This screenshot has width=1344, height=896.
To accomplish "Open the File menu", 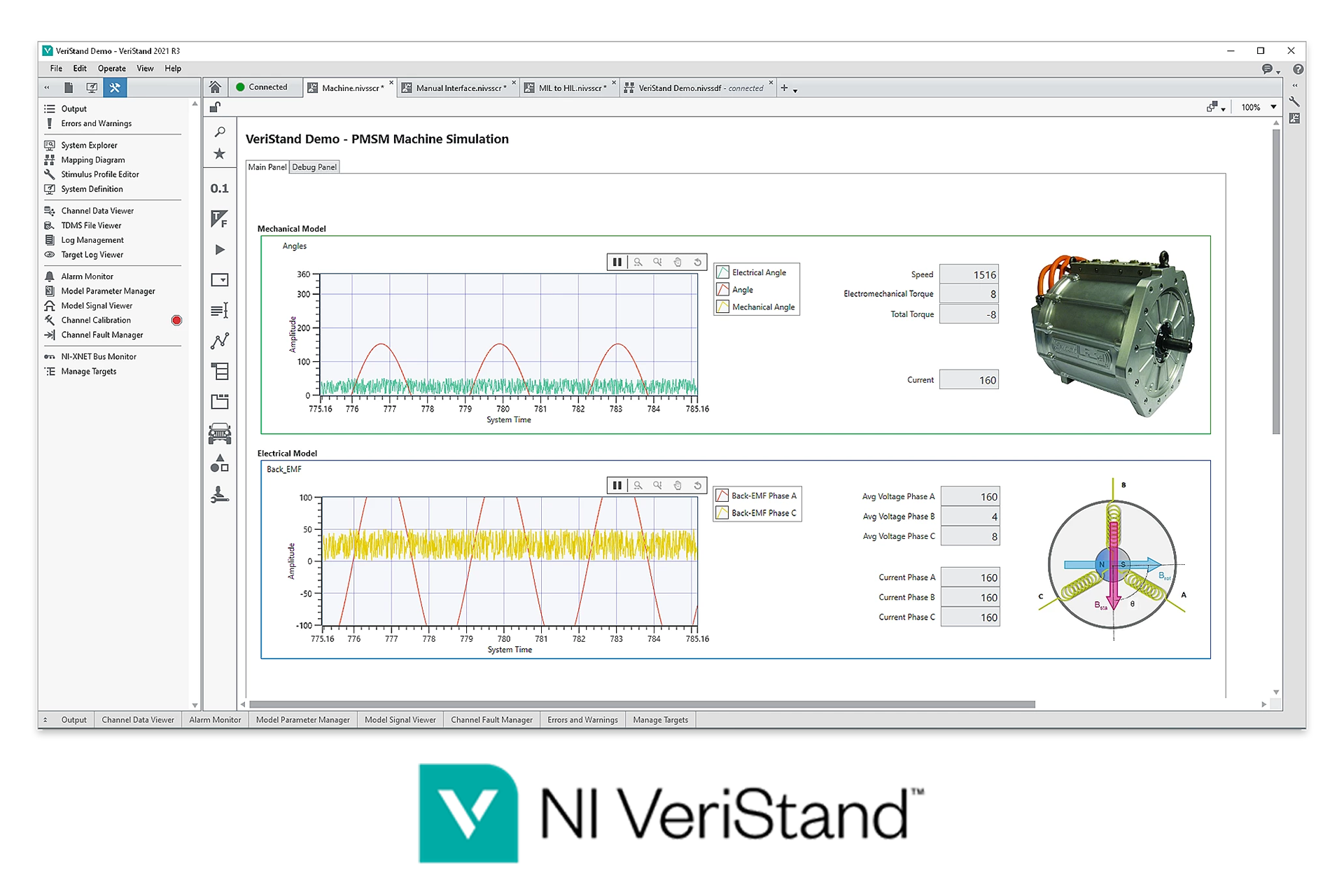I will click(56, 69).
